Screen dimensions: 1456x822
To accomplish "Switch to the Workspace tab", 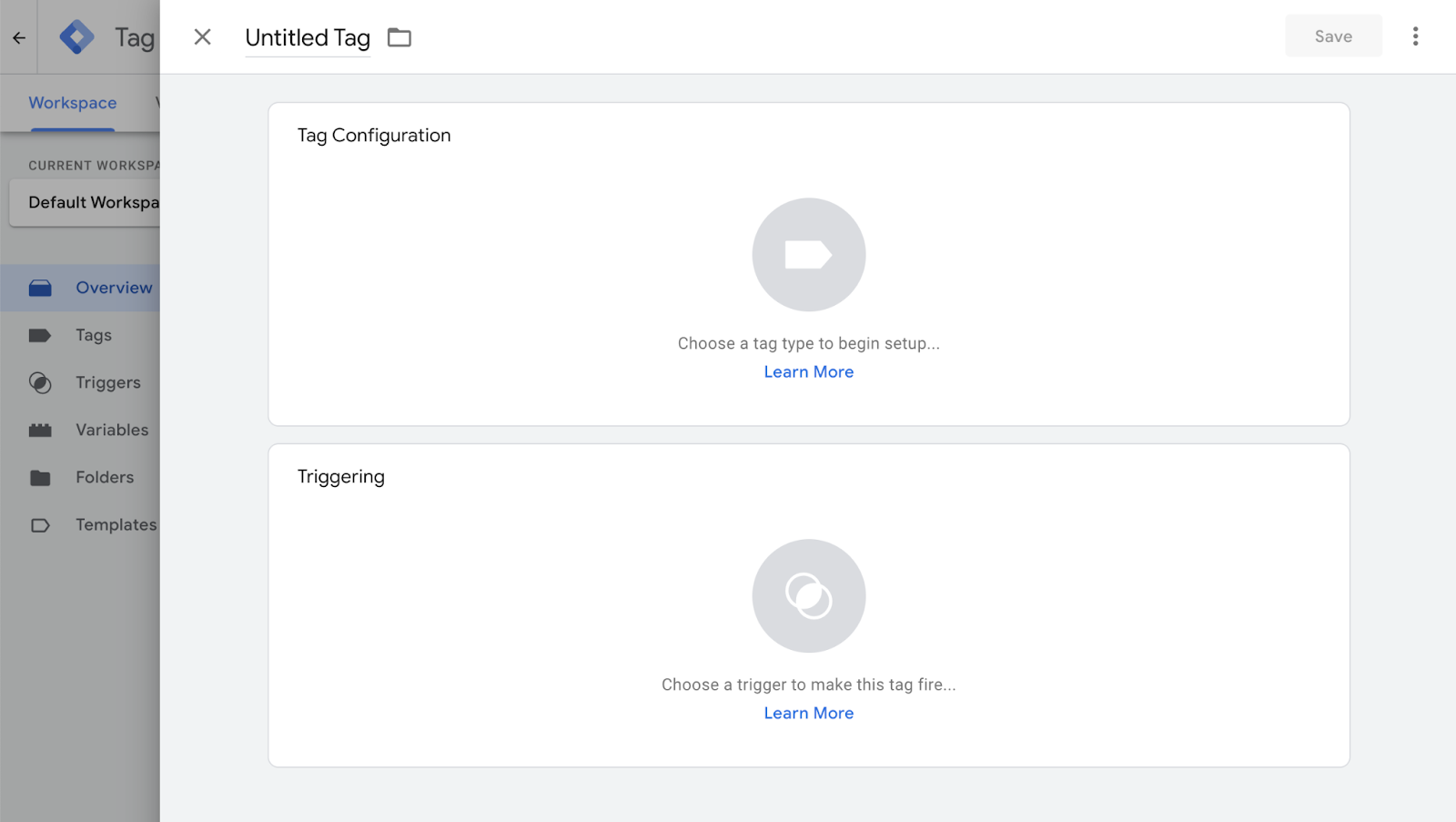I will [x=73, y=103].
